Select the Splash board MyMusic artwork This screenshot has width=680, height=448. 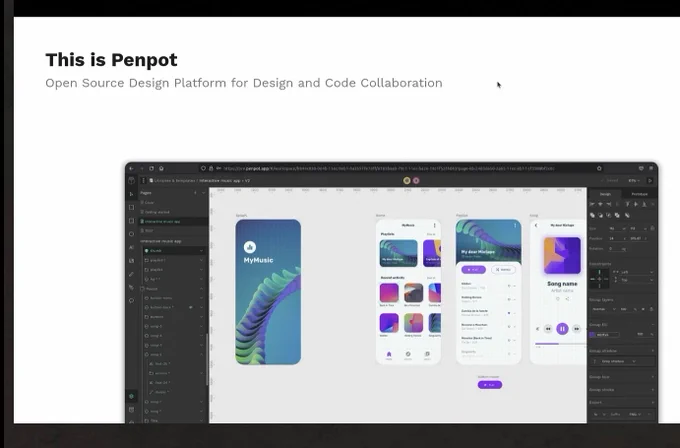coord(268,292)
